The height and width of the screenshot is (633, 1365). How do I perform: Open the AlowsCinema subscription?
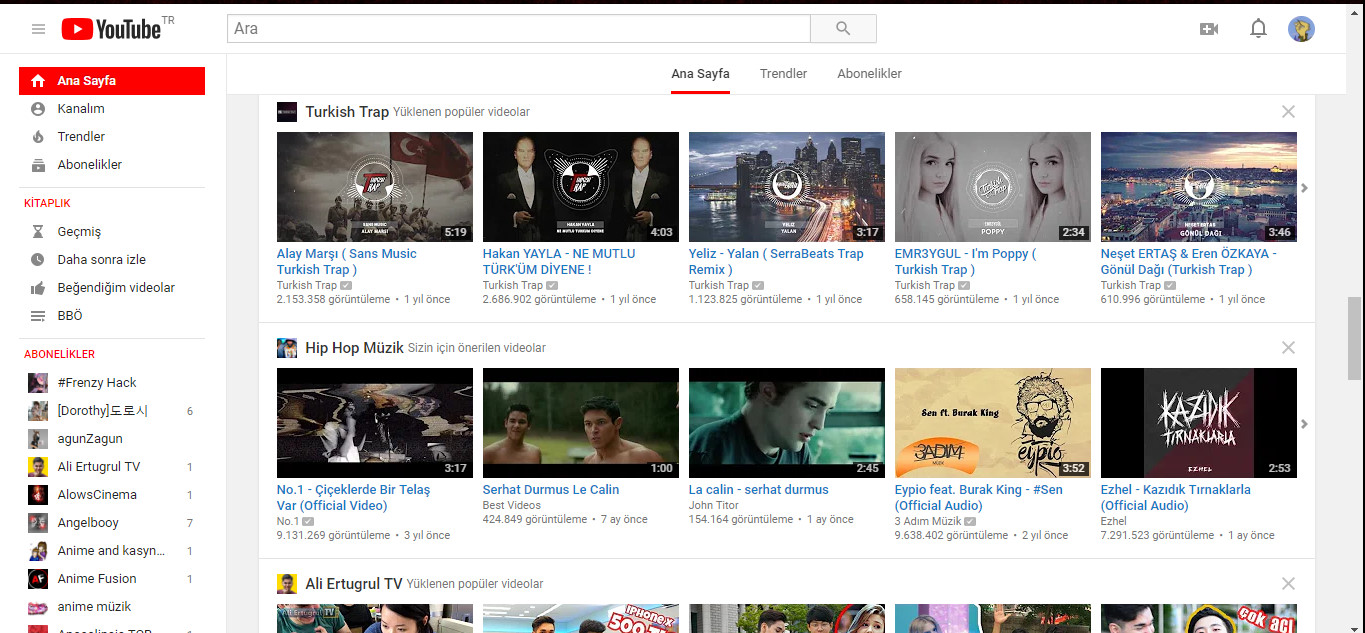click(x=112, y=495)
